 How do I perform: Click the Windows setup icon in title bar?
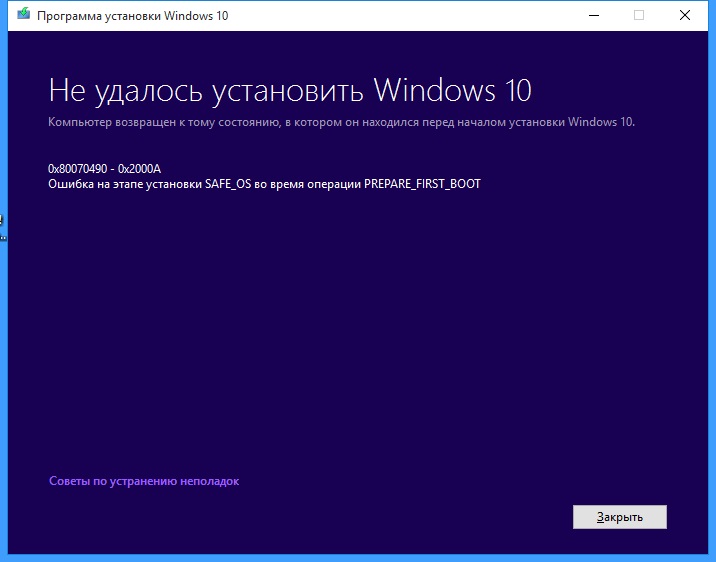[x=23, y=14]
